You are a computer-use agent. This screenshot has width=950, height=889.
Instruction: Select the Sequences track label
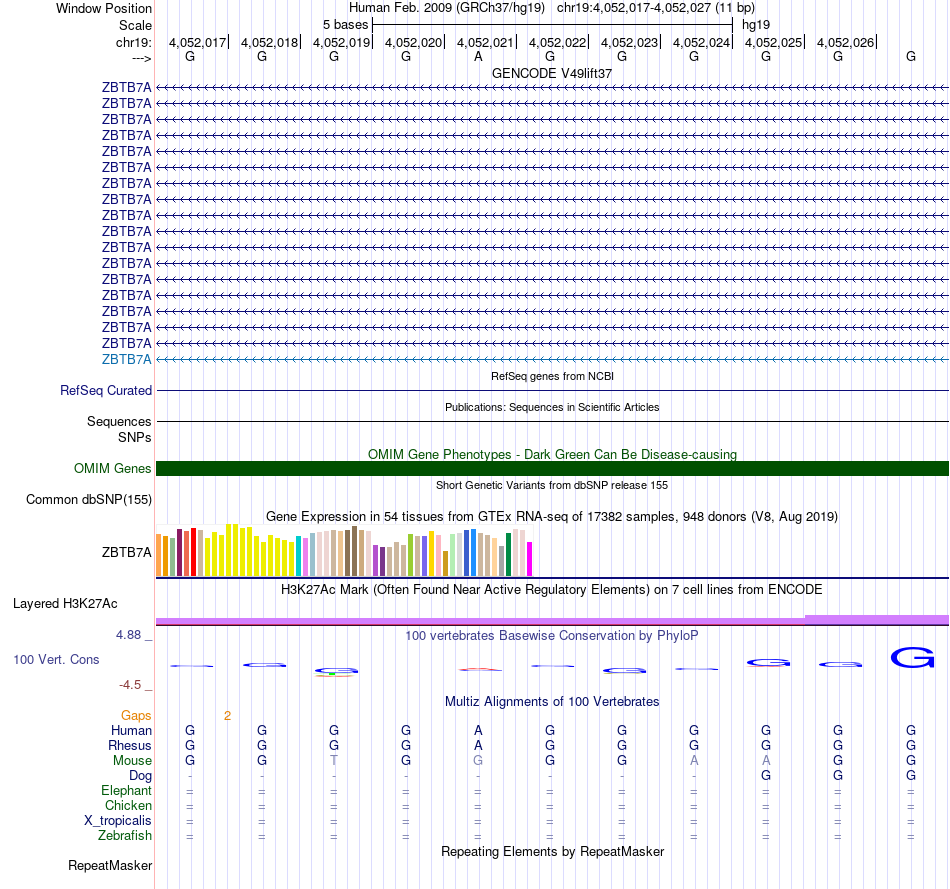click(x=119, y=421)
